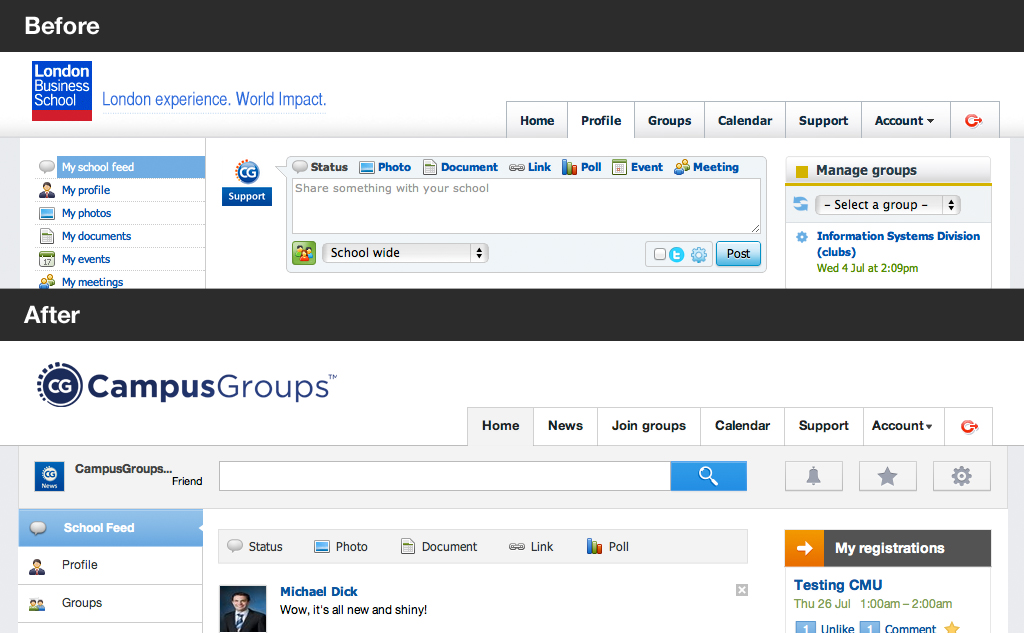This screenshot has height=633, width=1024.
Task: Open the School wide audience dropdown
Action: coord(405,253)
